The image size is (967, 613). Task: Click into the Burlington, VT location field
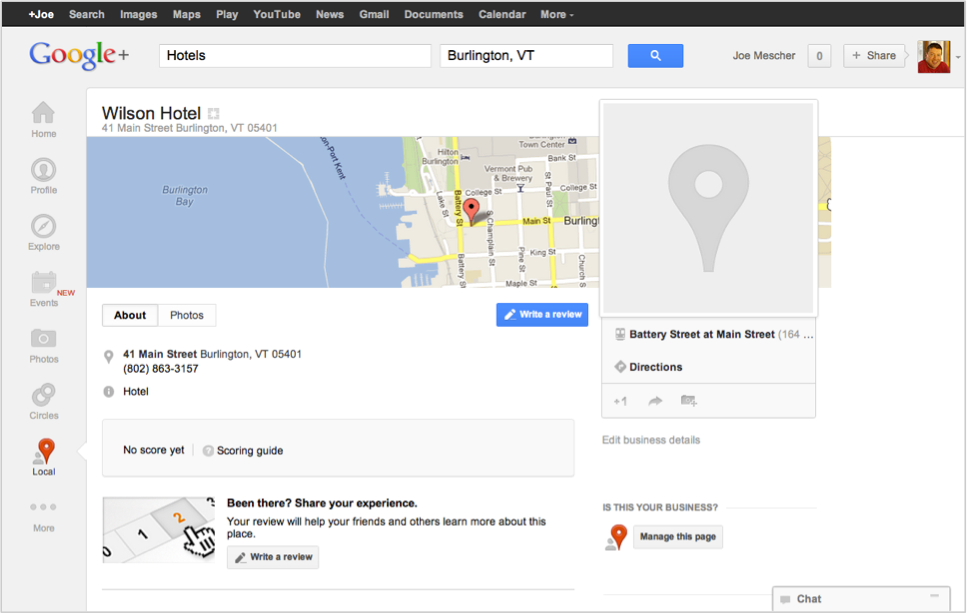[x=526, y=56]
